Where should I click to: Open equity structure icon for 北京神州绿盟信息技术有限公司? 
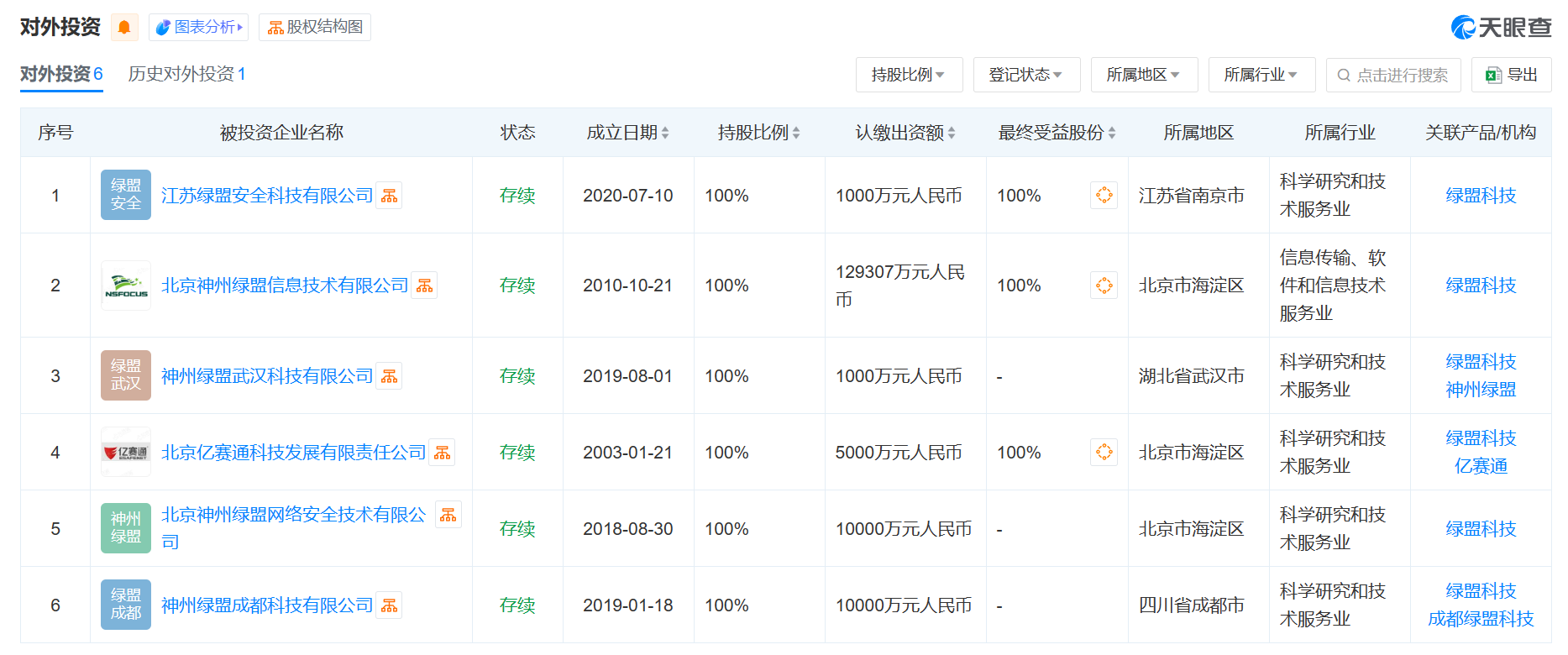click(x=424, y=286)
